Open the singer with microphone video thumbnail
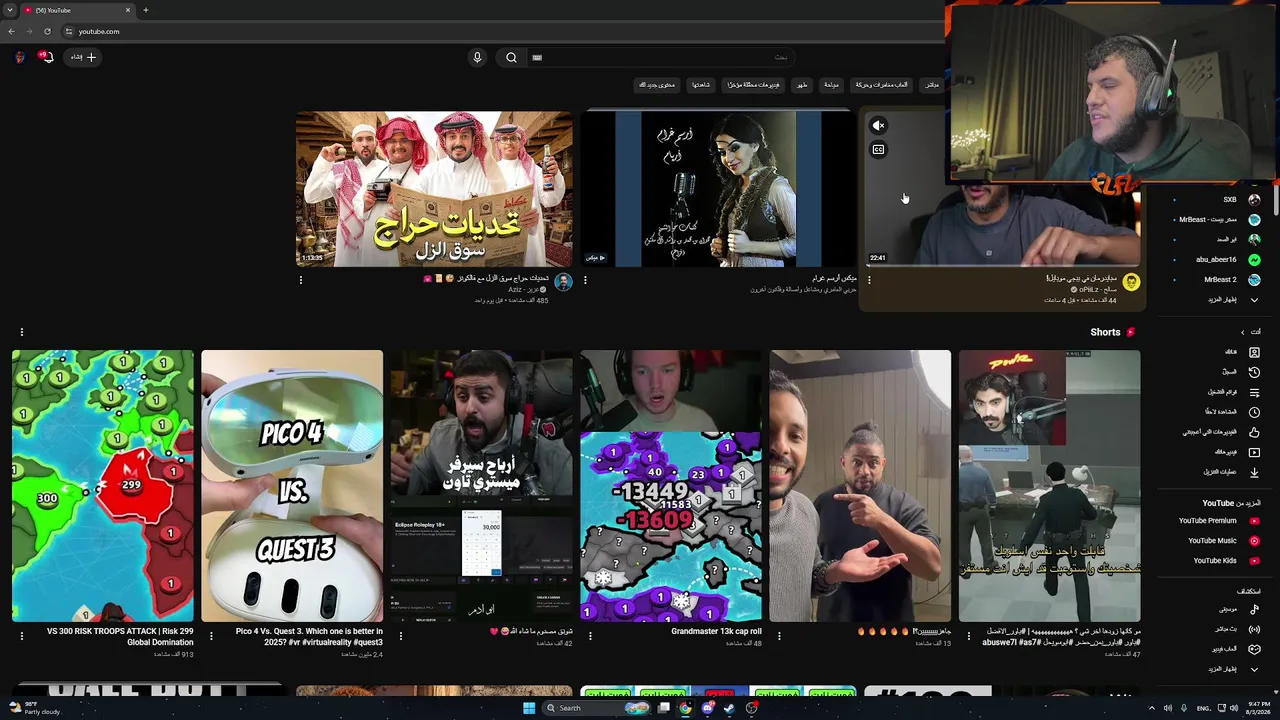The height and width of the screenshot is (720, 1280). pyautogui.click(x=718, y=189)
